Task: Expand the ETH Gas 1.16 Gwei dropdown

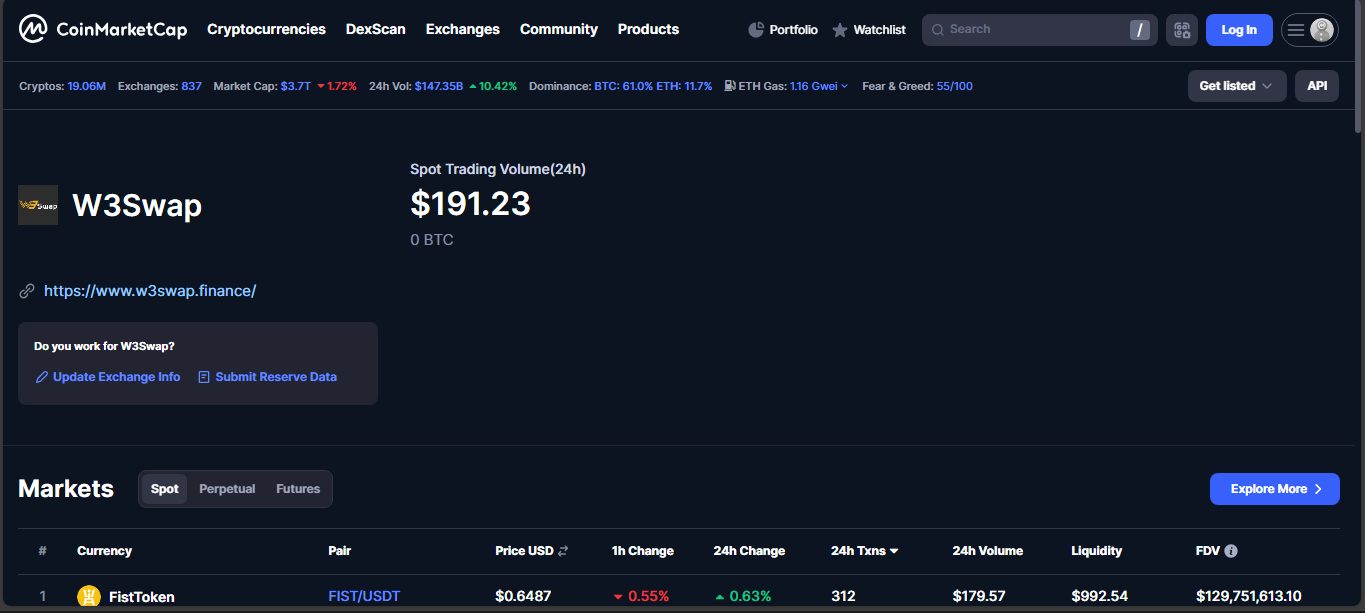Action: coord(818,86)
